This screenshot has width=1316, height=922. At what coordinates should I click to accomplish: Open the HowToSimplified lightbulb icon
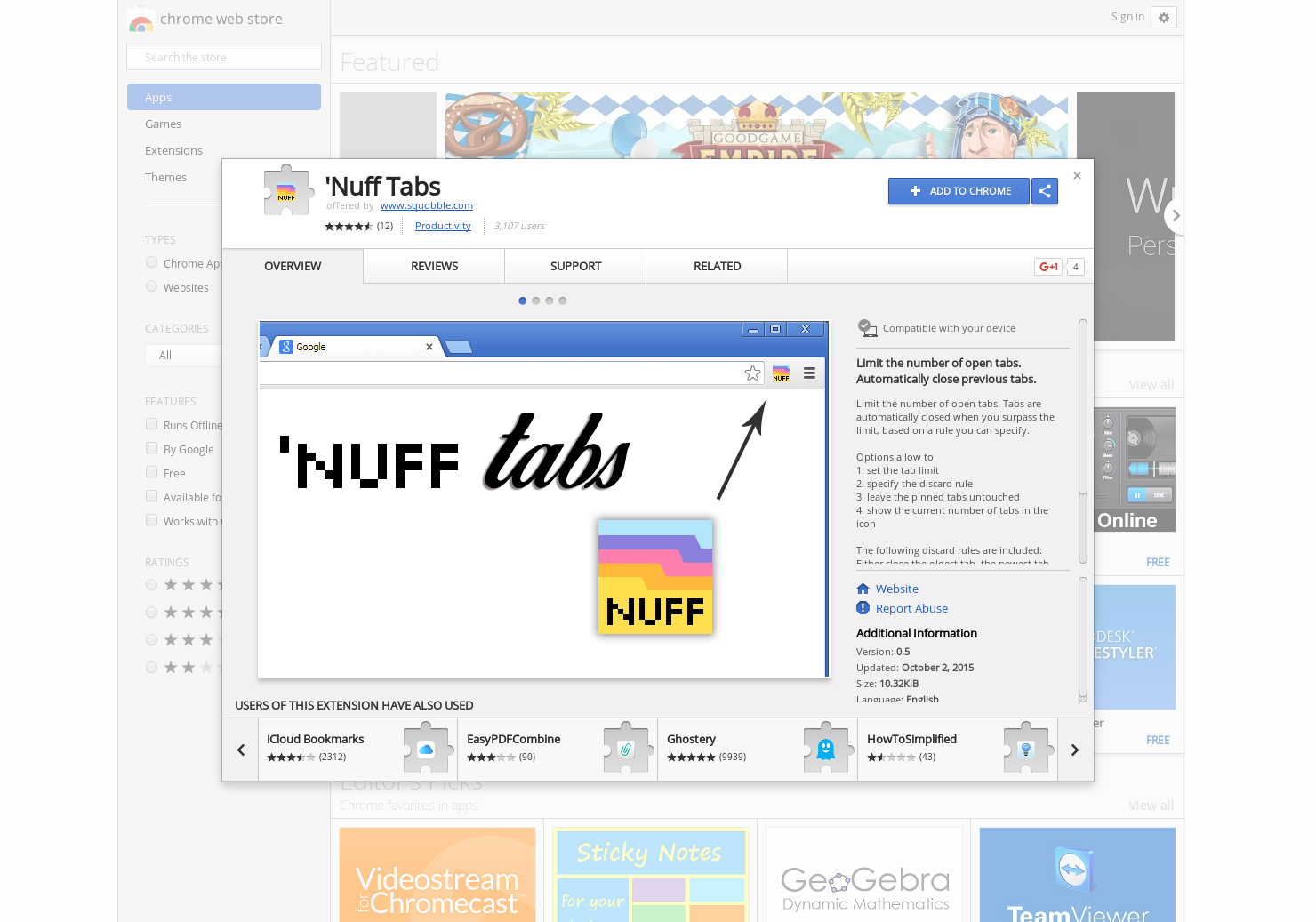(1026, 748)
